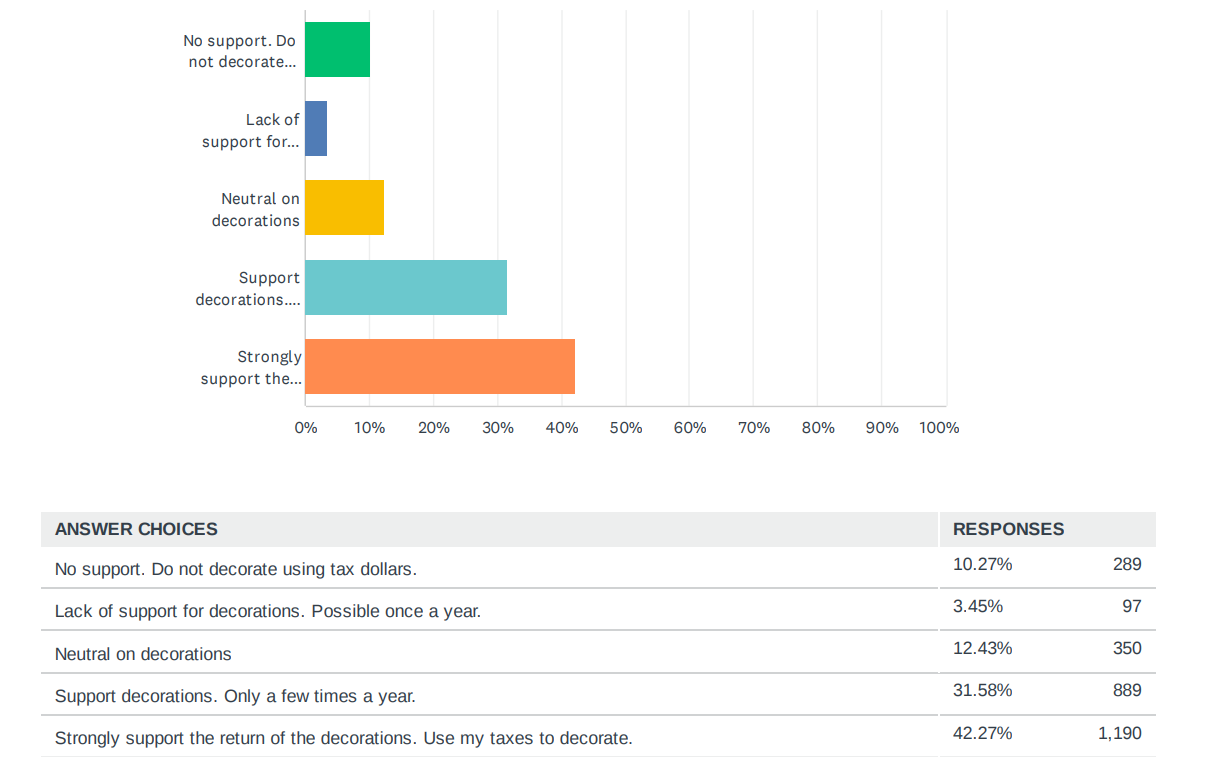Select the 'Lack of support for decorations' row text
The image size is (1206, 757).
pyautogui.click(x=268, y=611)
